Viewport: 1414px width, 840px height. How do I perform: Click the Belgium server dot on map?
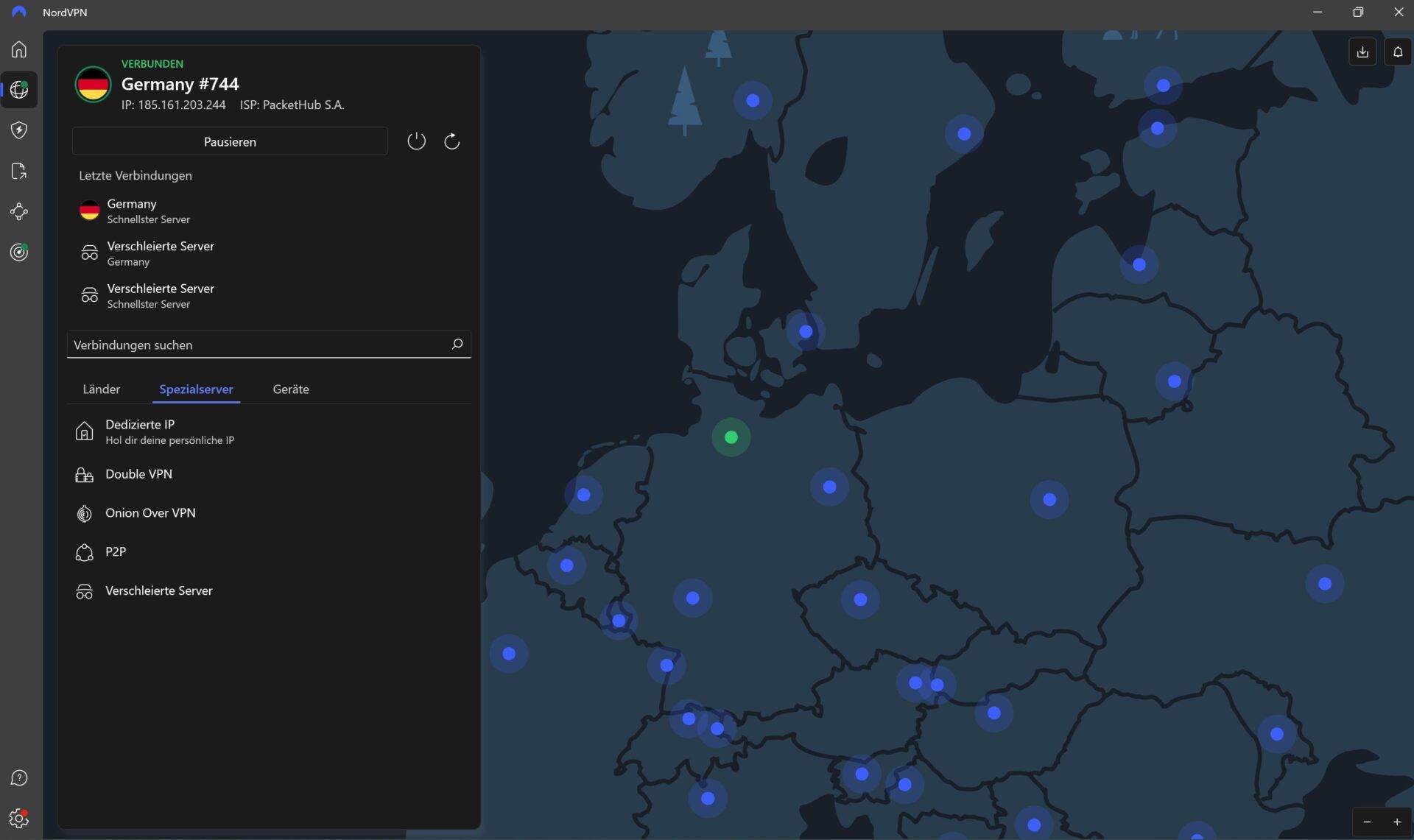click(x=566, y=565)
